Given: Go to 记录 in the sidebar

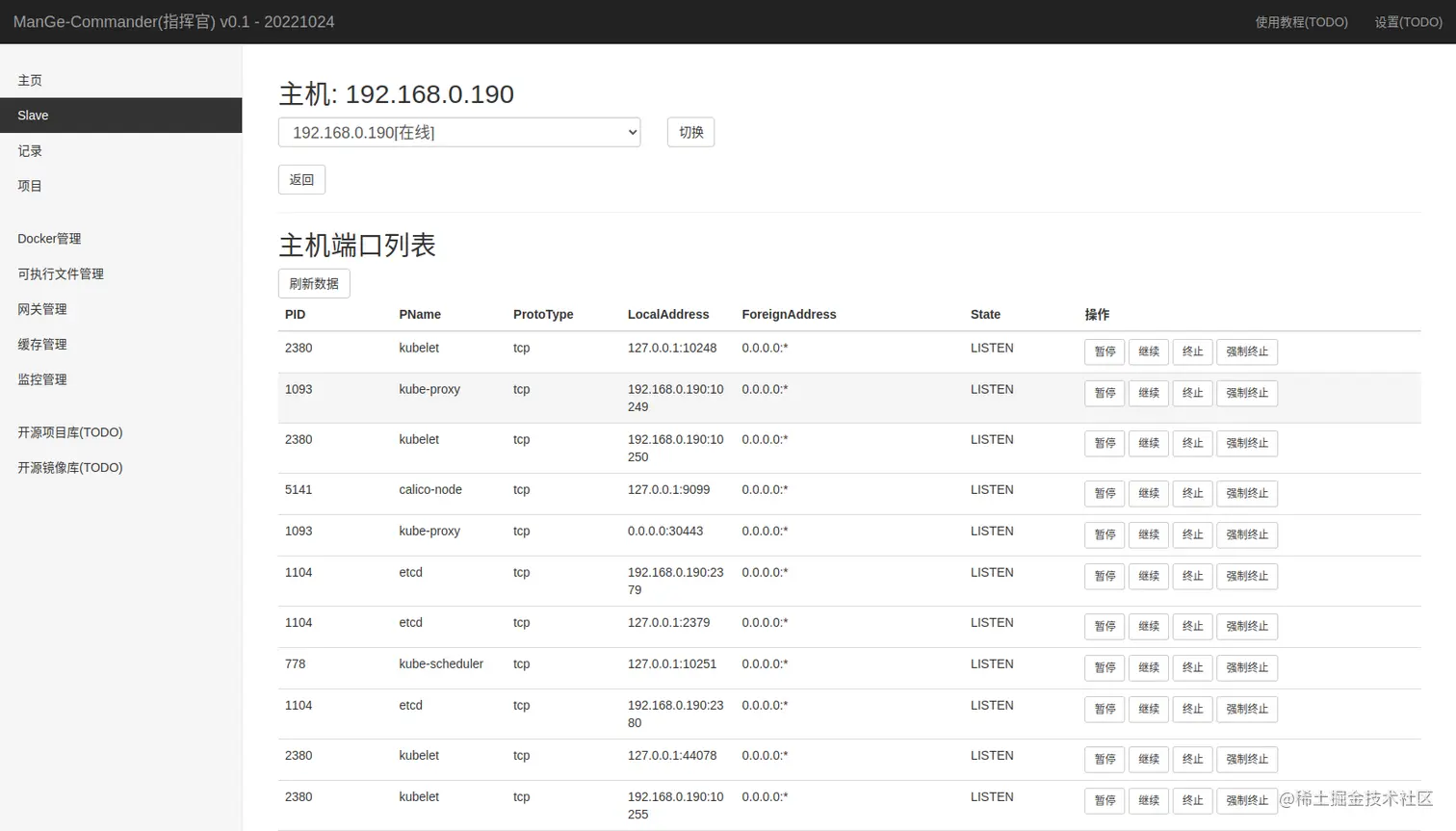Looking at the screenshot, I should pyautogui.click(x=30, y=150).
